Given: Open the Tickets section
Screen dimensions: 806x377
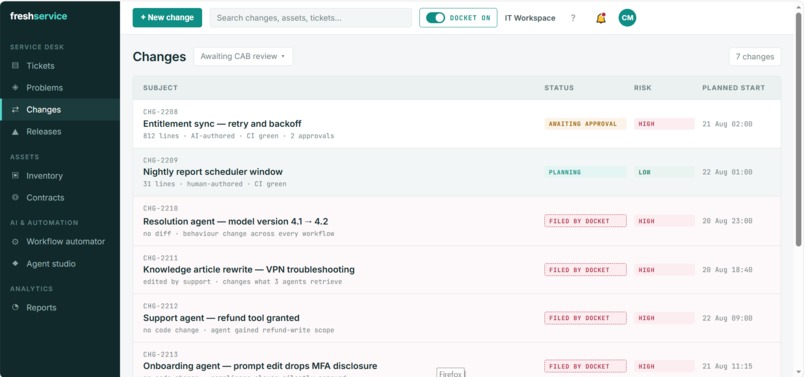Looking at the screenshot, I should pos(40,66).
